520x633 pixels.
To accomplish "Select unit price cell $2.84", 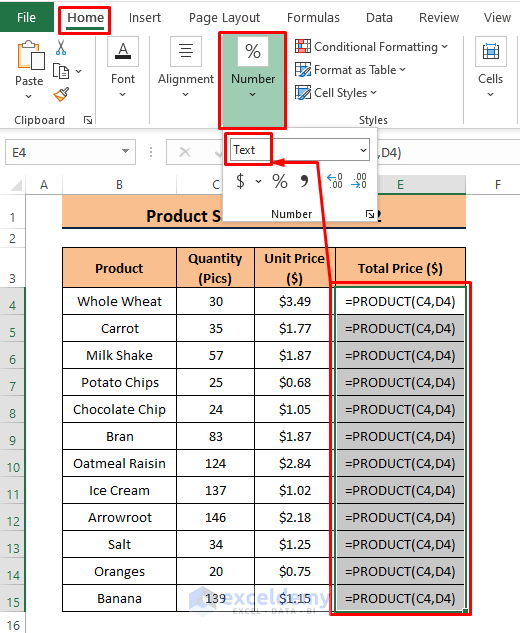I will point(294,463).
